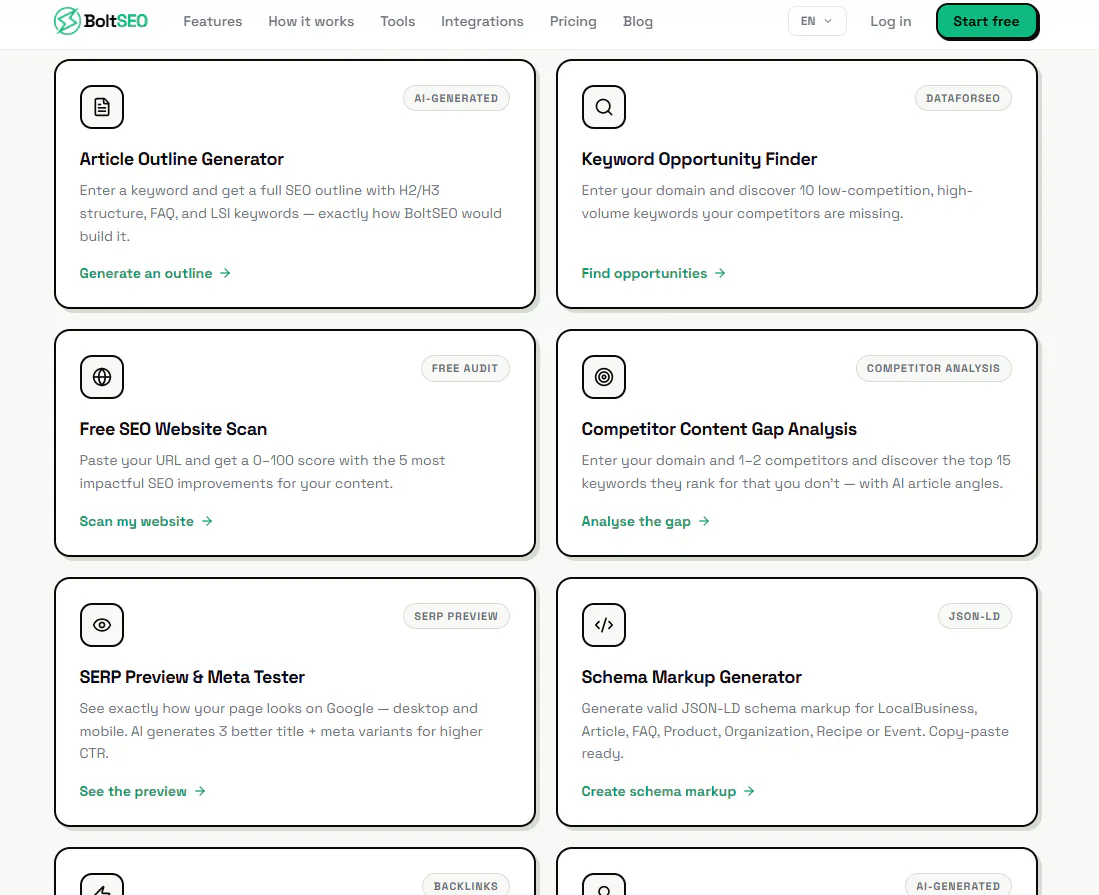This screenshot has width=1099, height=895.
Task: Click the code brackets icon on Schema Markup Generator
Action: 603,625
